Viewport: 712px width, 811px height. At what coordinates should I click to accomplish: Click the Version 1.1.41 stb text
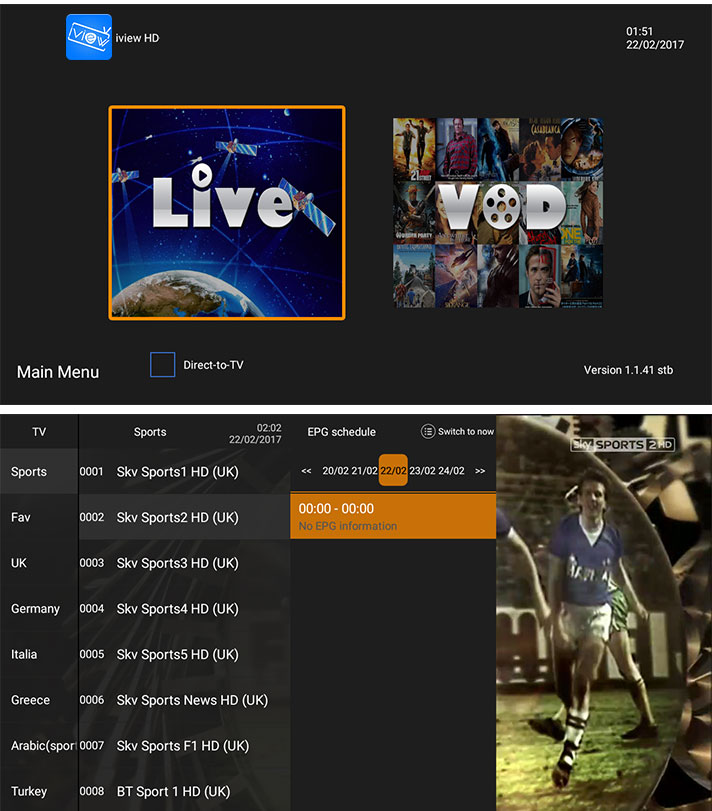coord(628,370)
